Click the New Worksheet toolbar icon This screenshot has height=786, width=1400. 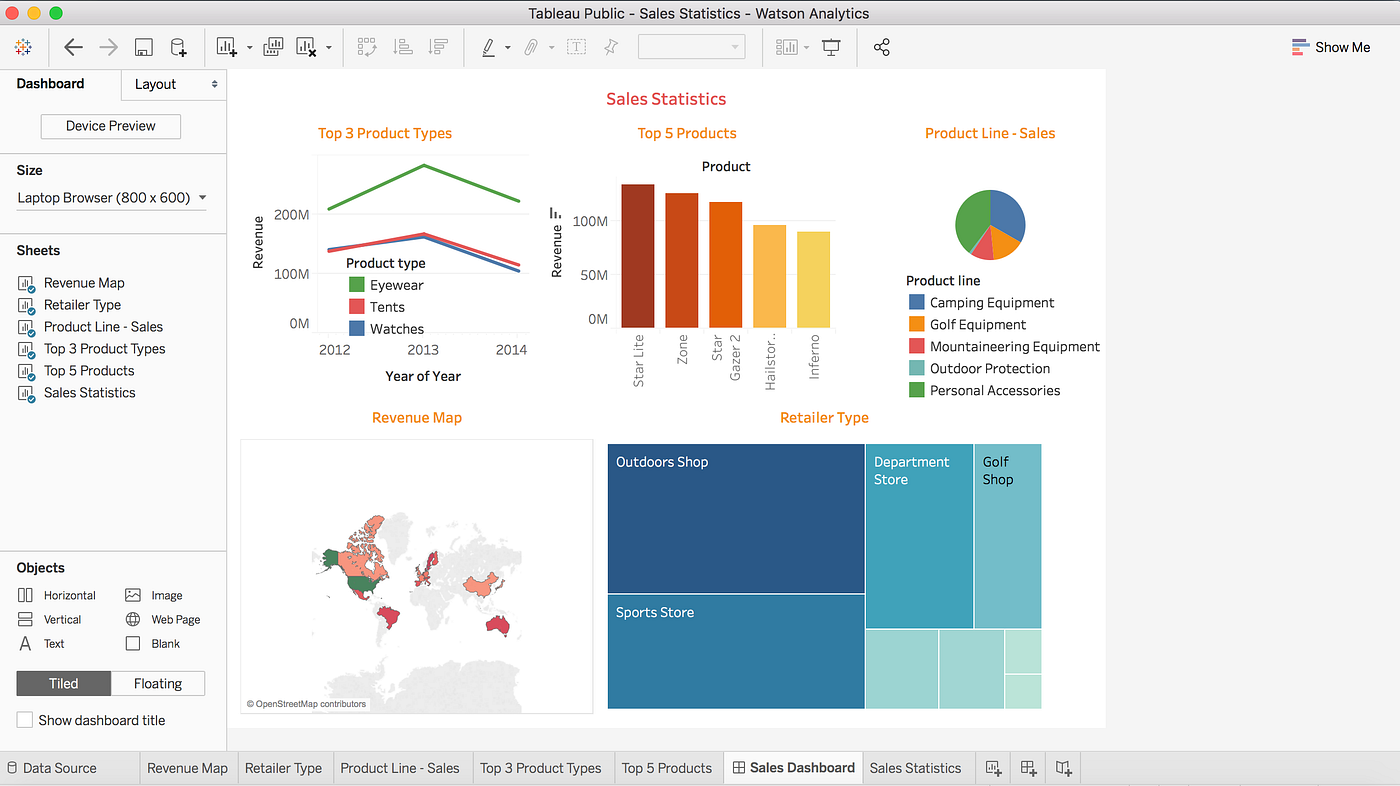click(225, 46)
